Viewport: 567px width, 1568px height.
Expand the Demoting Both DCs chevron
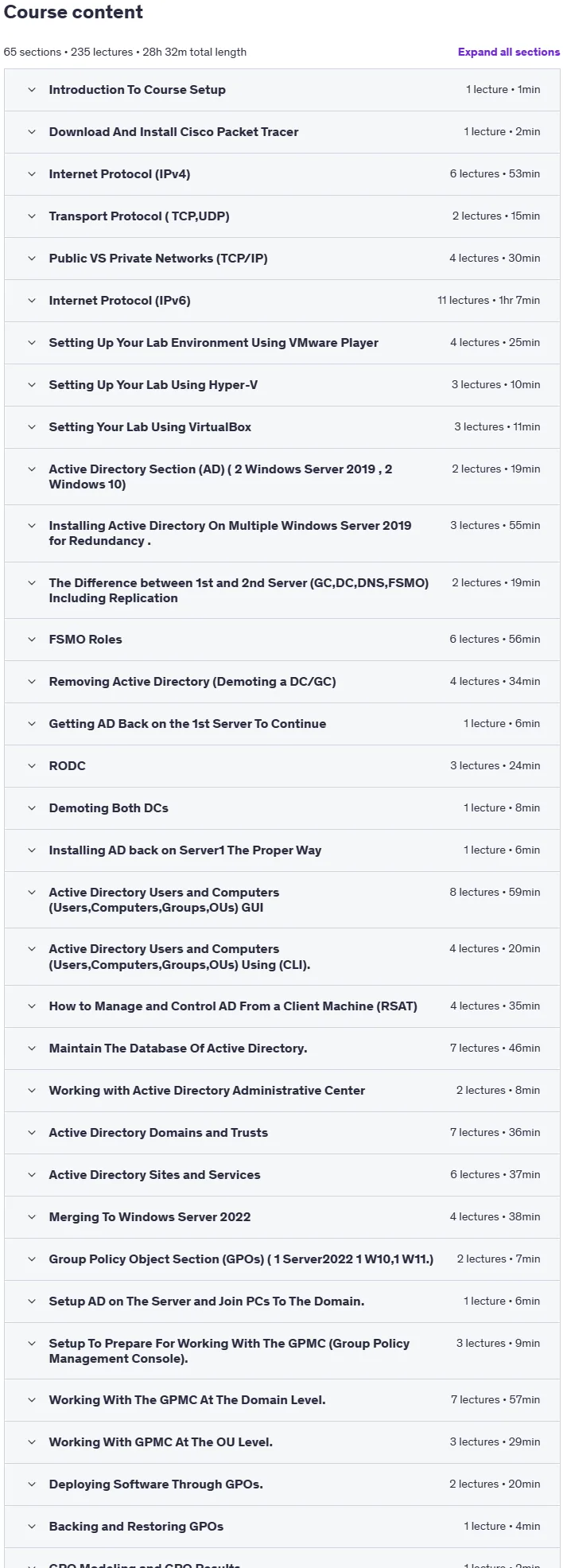coord(32,808)
